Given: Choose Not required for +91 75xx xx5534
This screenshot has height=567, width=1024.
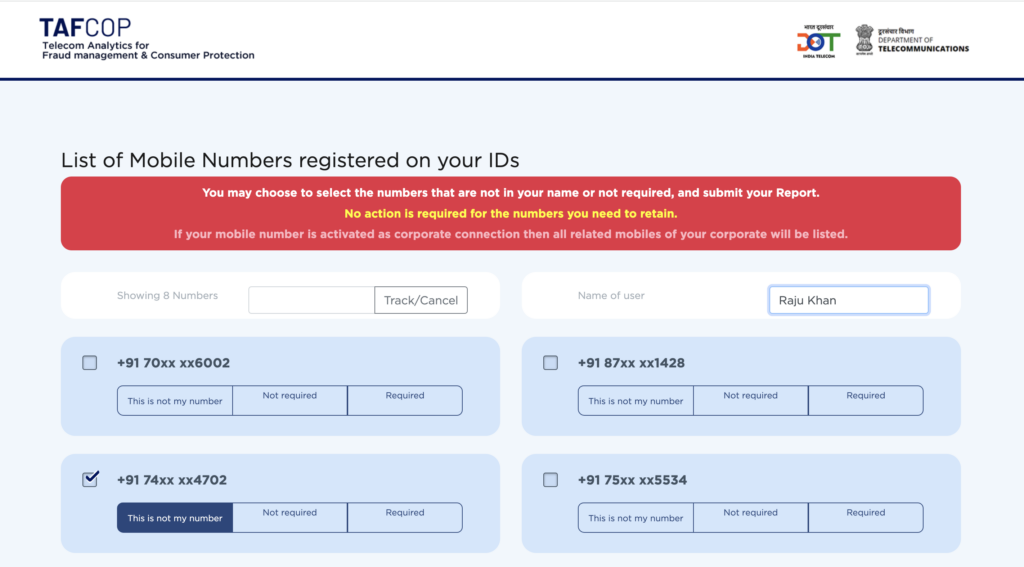Looking at the screenshot, I should 751,517.
